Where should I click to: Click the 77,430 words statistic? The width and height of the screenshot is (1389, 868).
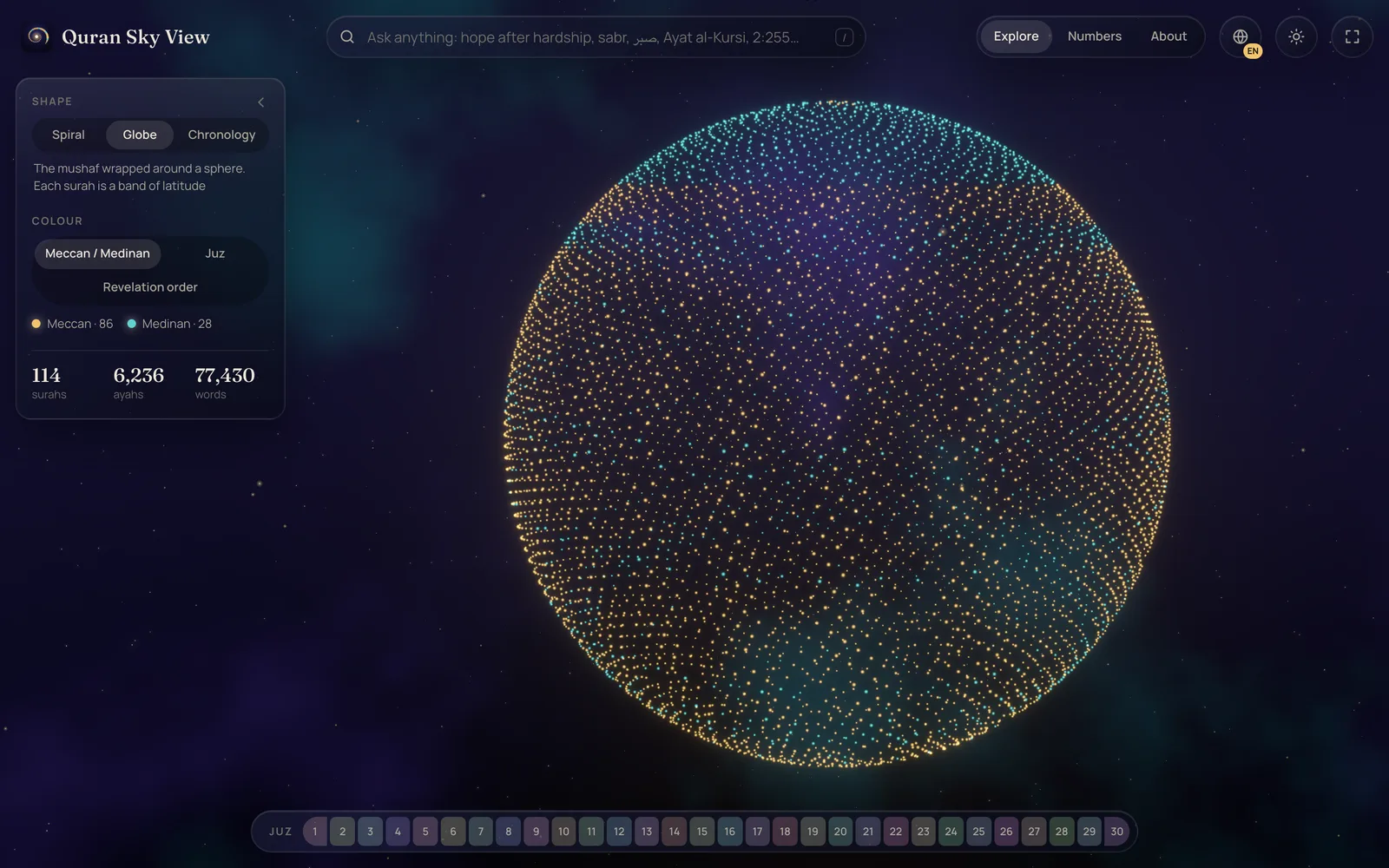tap(225, 383)
